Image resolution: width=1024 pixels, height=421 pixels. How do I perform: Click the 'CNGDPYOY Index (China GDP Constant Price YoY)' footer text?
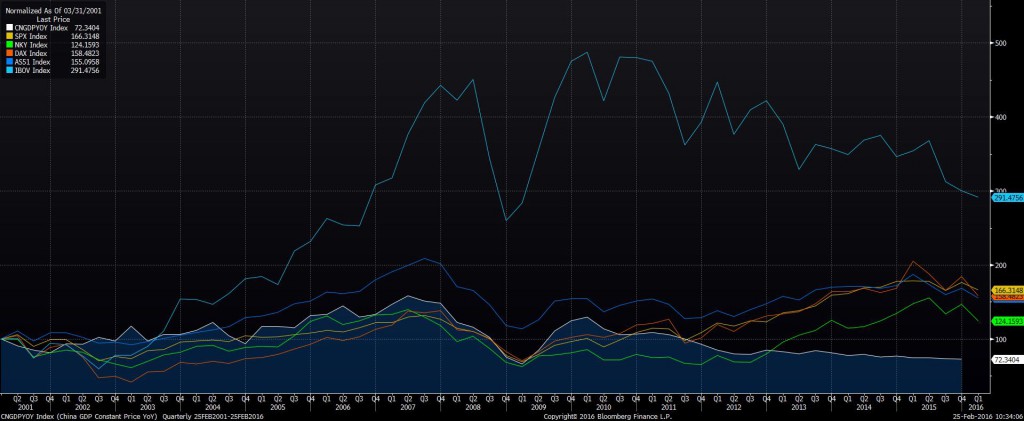[79, 416]
